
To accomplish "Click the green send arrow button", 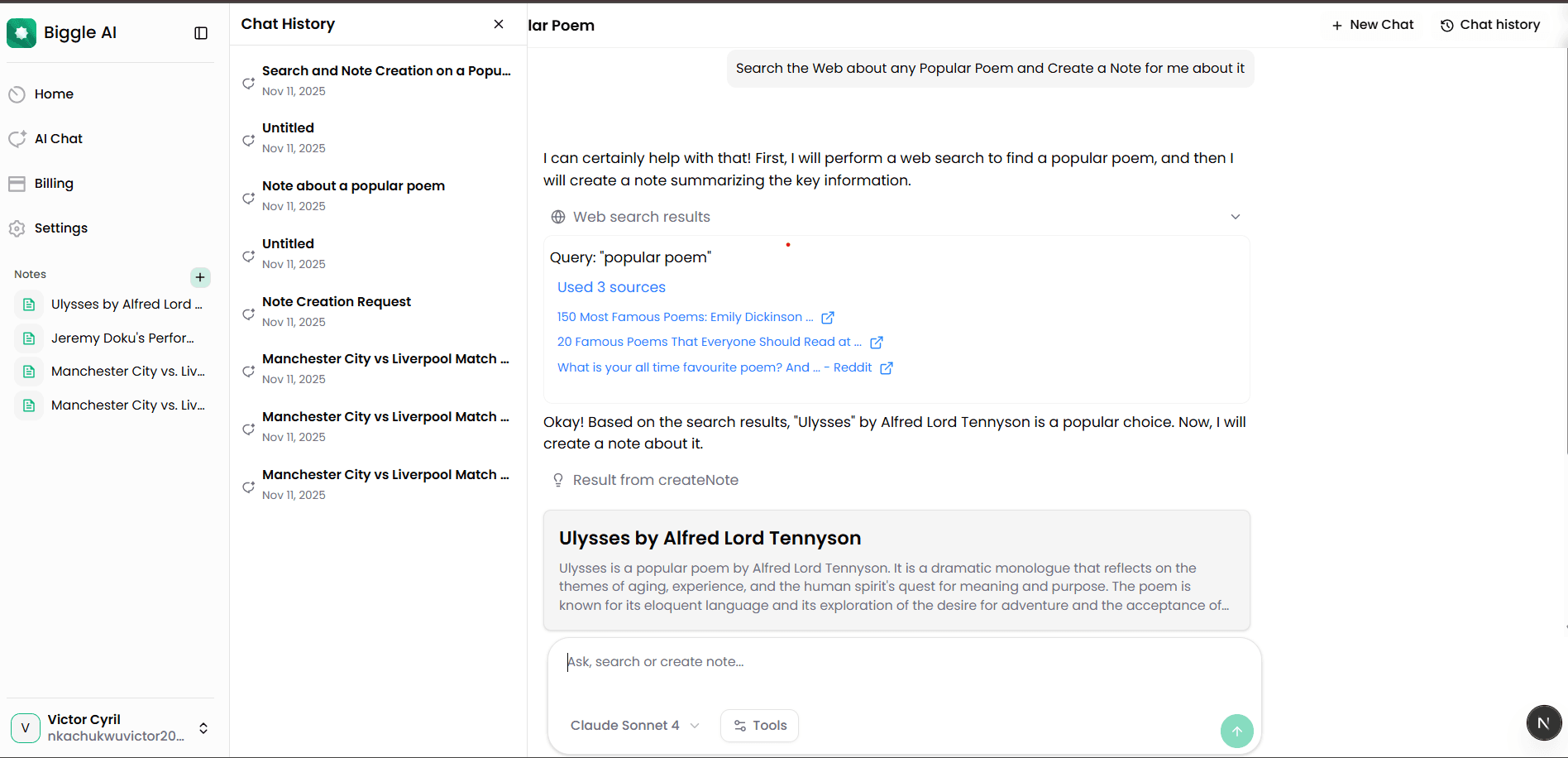I will [1236, 731].
